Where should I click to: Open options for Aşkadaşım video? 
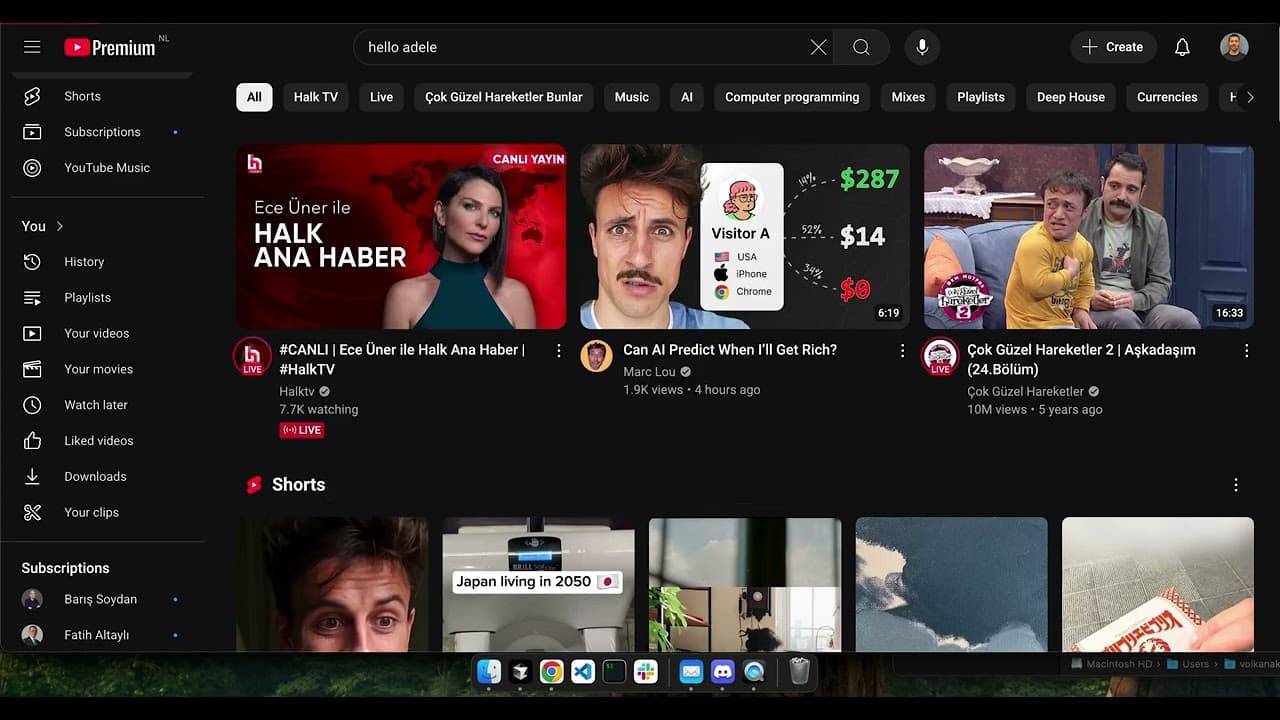click(1246, 351)
